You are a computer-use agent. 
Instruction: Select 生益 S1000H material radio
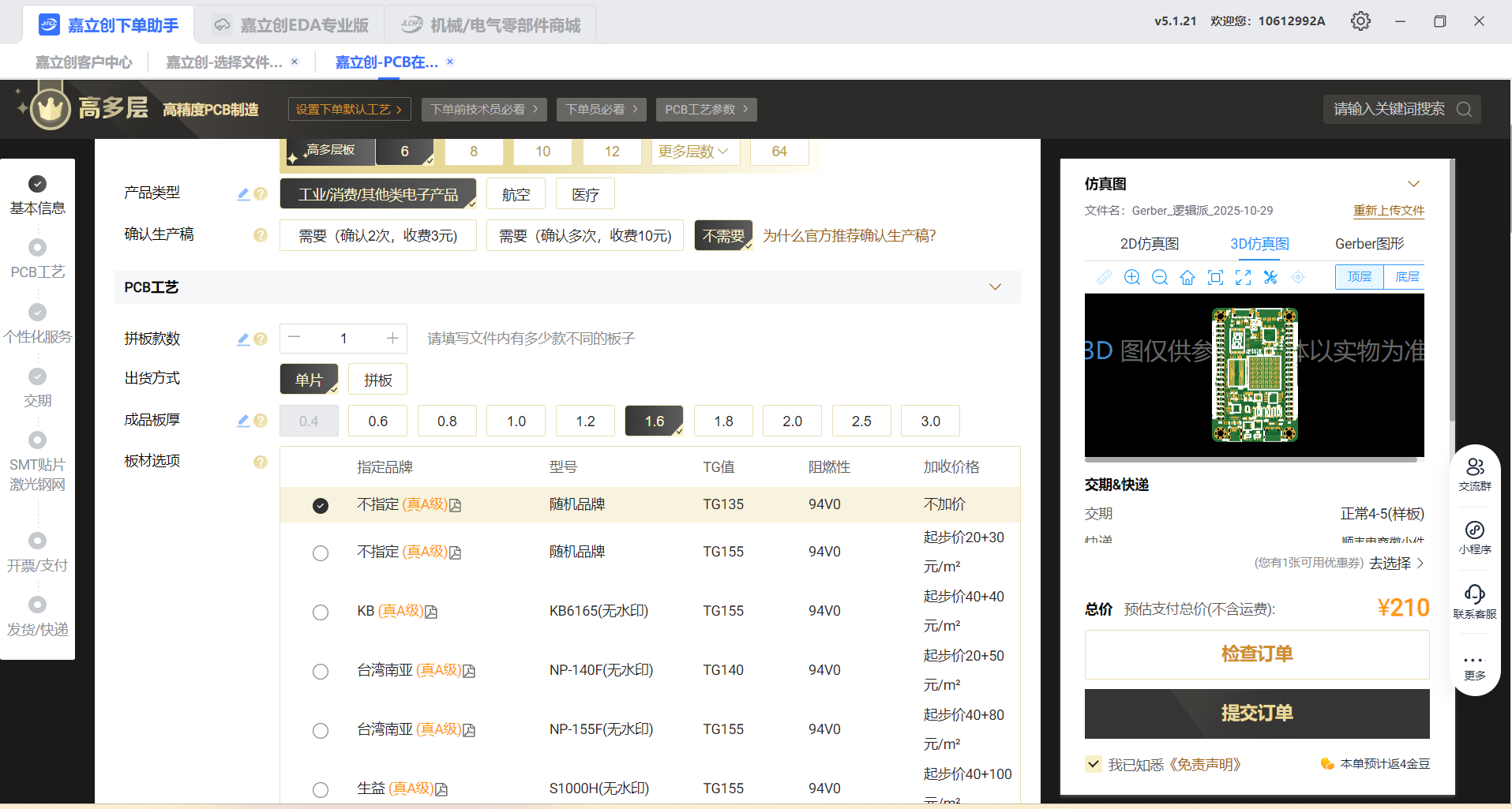[x=321, y=789]
